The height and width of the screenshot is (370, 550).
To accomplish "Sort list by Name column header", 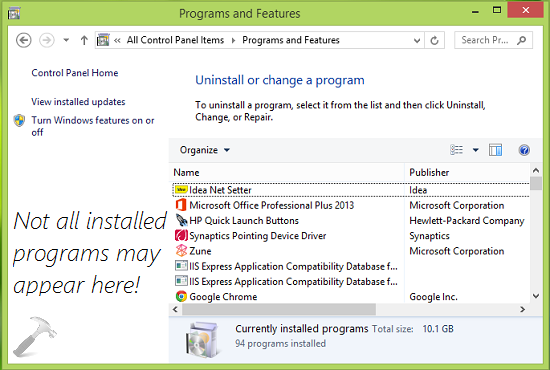I will [x=287, y=173].
